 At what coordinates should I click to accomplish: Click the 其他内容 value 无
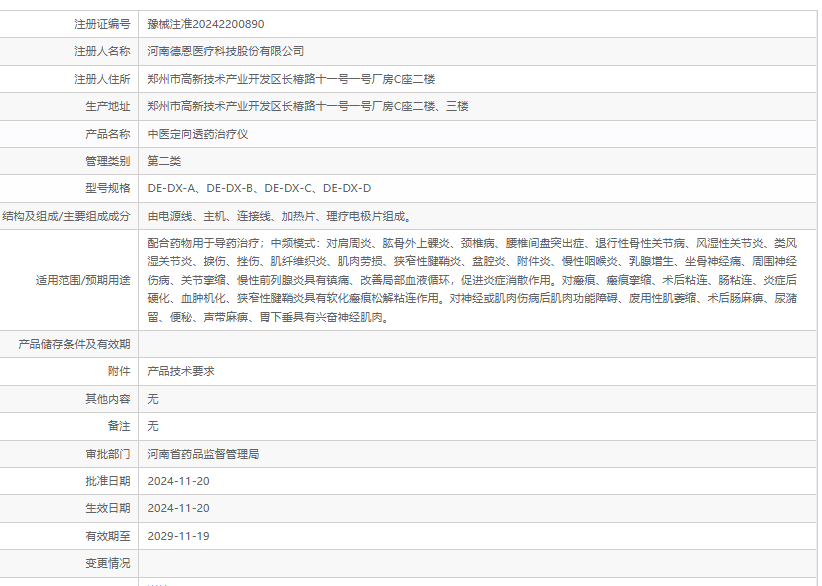coord(153,399)
